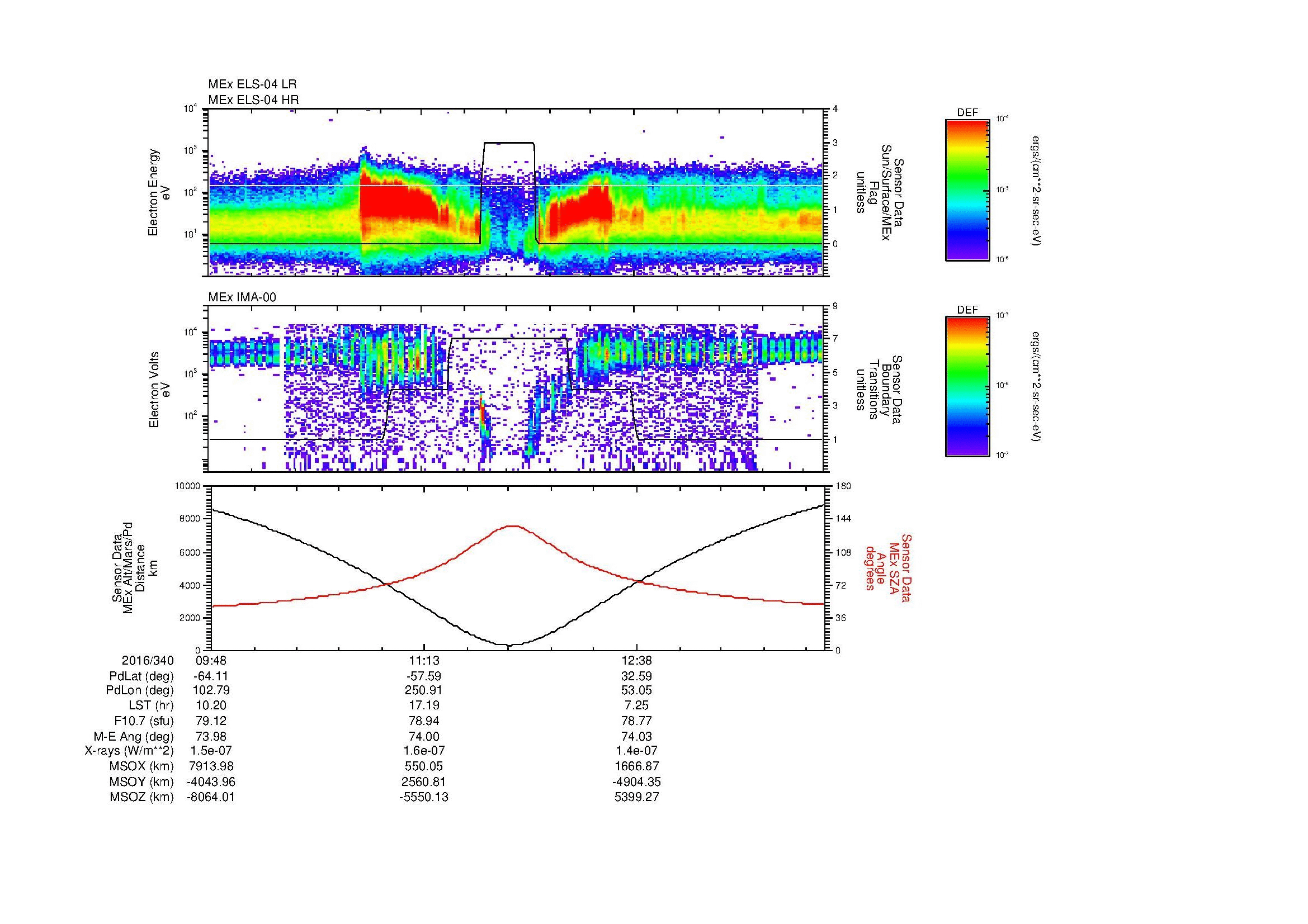Click the PdLat value '-57.59'

424,676
